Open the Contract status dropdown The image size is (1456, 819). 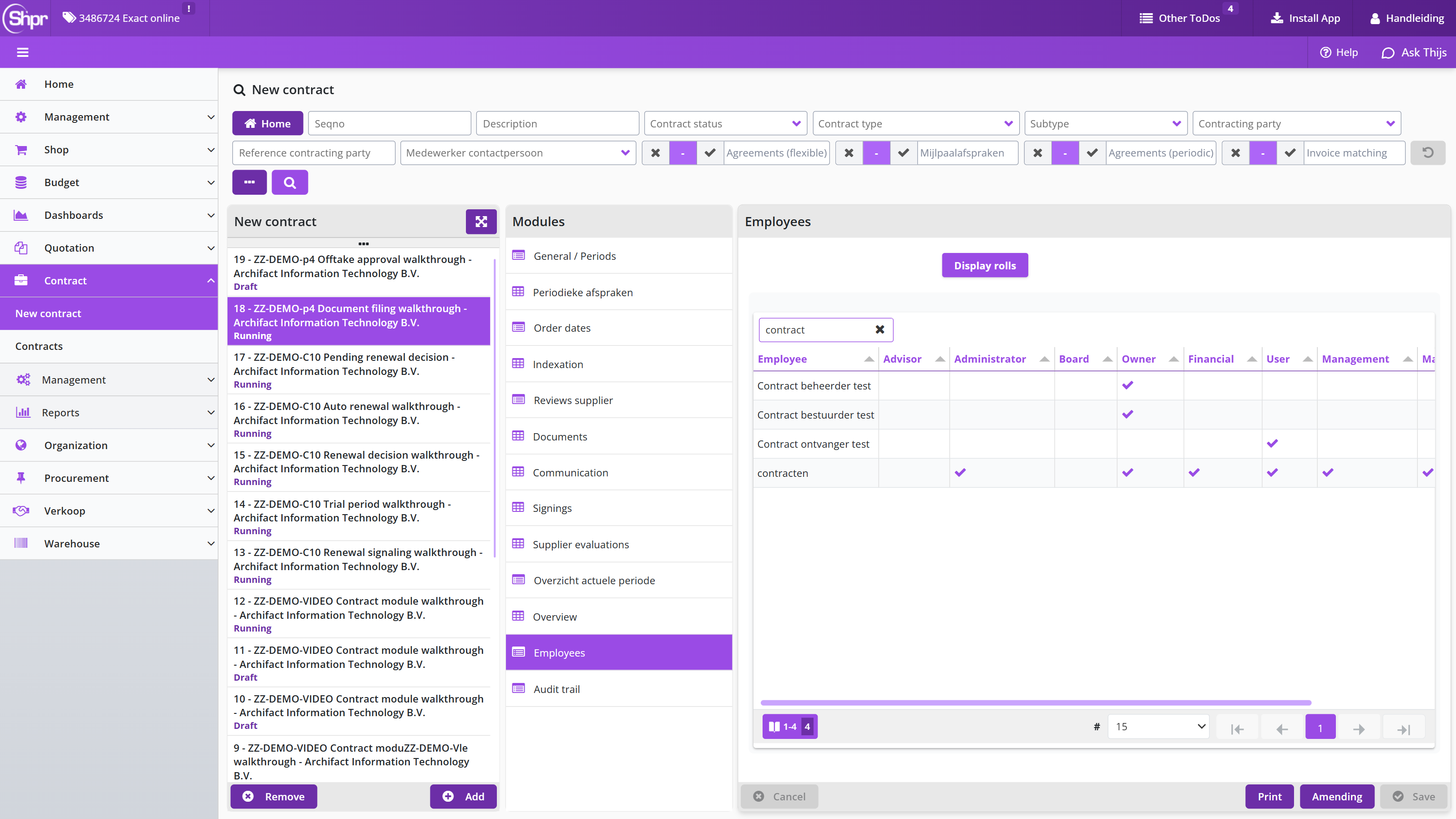click(725, 123)
